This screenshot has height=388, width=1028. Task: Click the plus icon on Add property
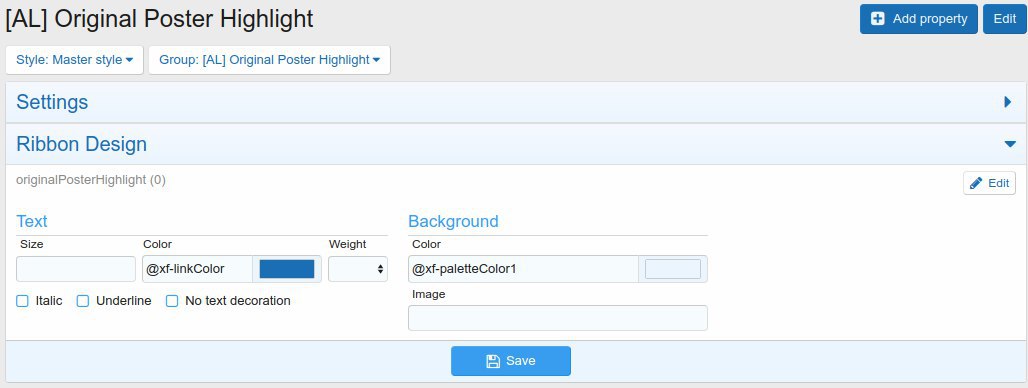[877, 19]
